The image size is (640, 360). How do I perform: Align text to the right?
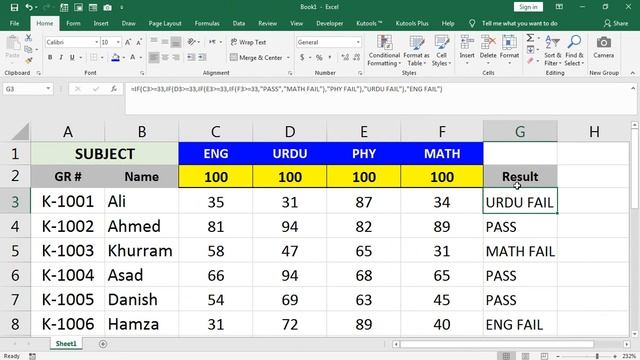(x=176, y=58)
